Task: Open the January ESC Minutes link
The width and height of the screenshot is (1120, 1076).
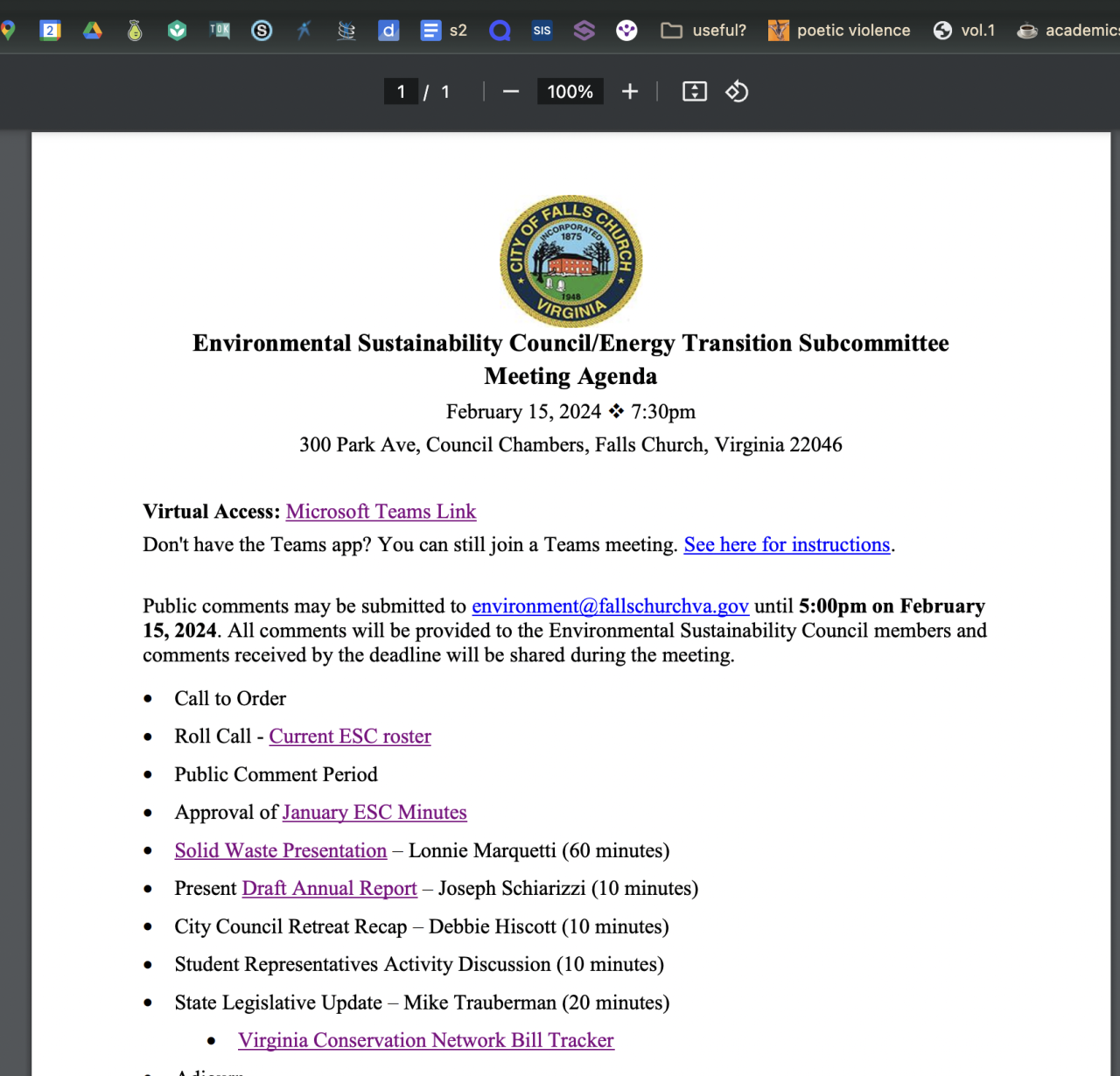Action: pos(374,813)
